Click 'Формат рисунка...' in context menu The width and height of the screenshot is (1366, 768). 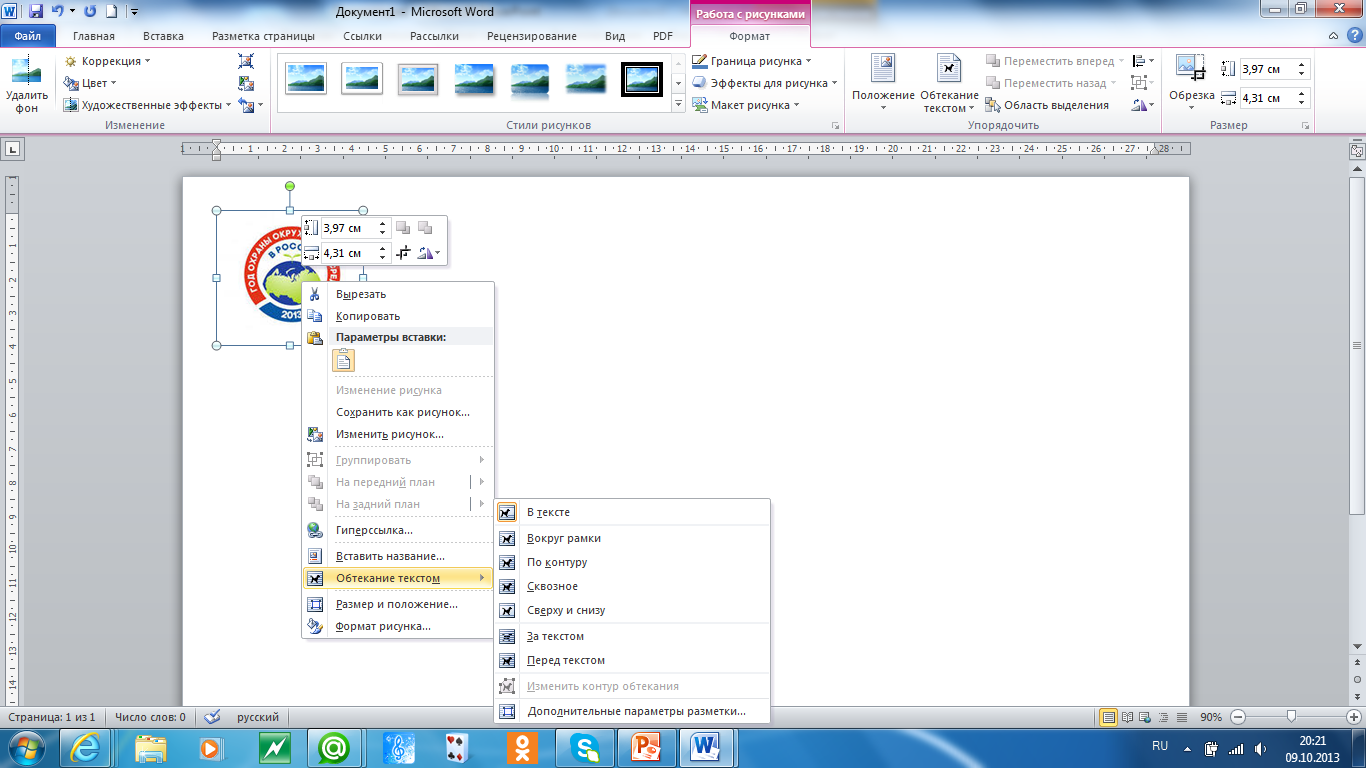click(383, 626)
